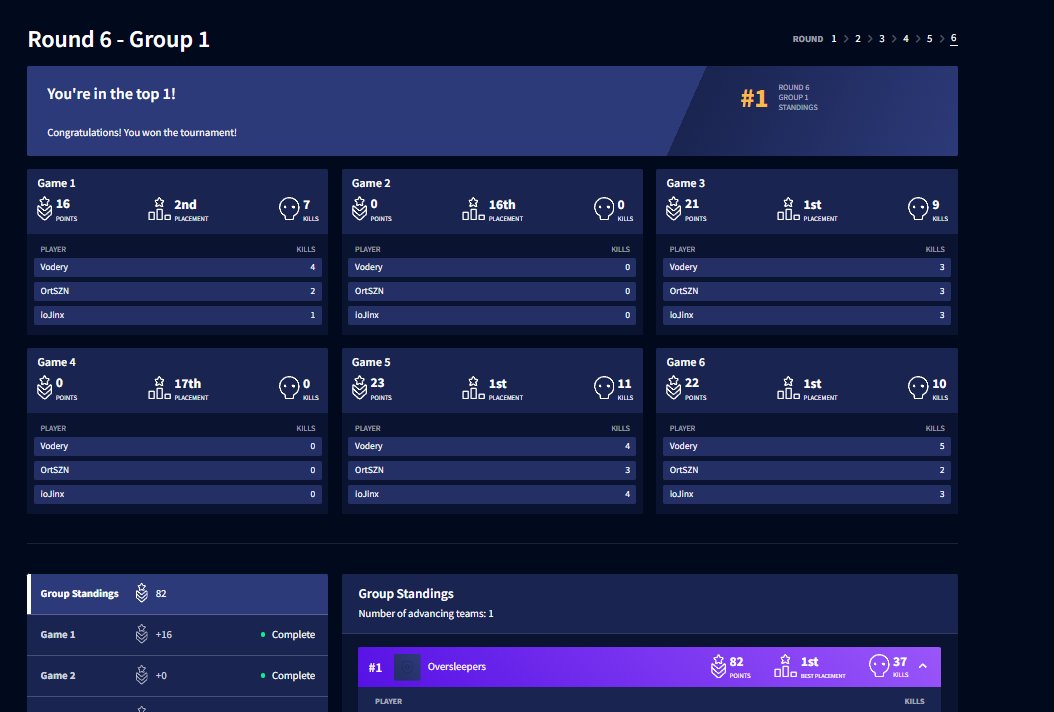Click the OrtSZN row in Game 5
Viewport: 1054px width, 712px height.
pyautogui.click(x=492, y=470)
